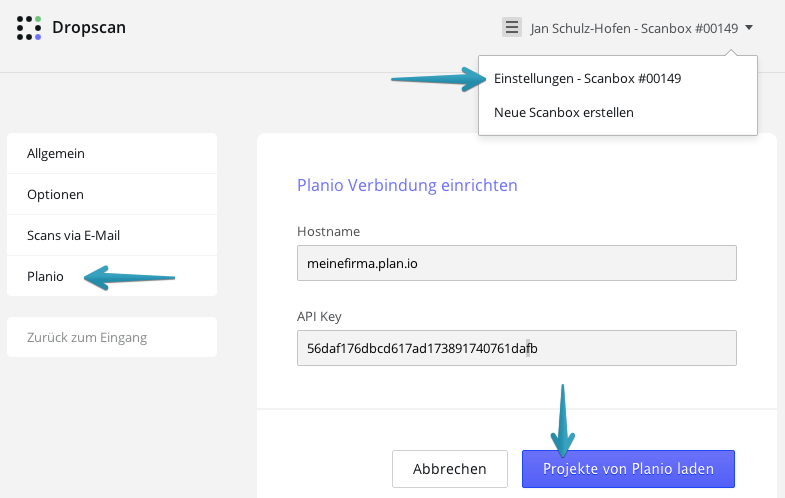Open Scans via E-Mail settings

[112, 235]
